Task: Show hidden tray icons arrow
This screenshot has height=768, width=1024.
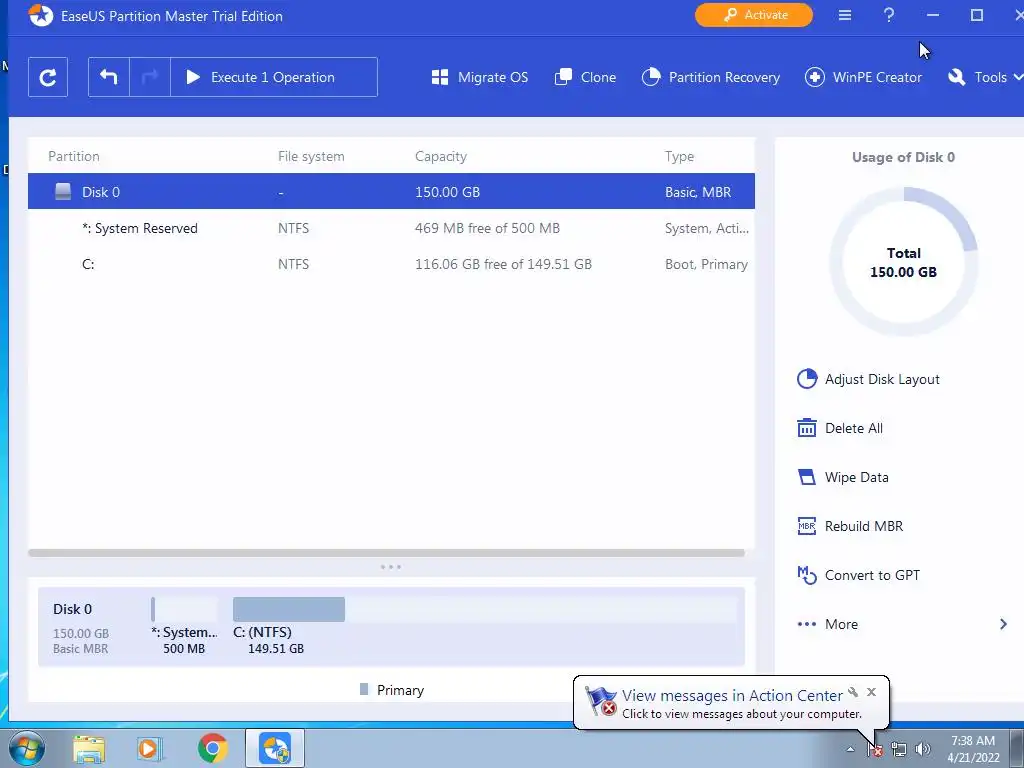Action: pos(850,749)
